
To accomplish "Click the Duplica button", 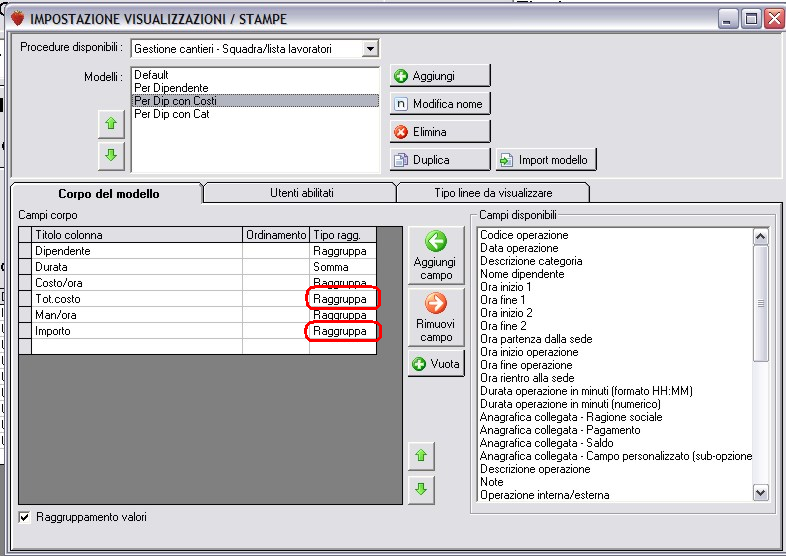I will point(440,160).
